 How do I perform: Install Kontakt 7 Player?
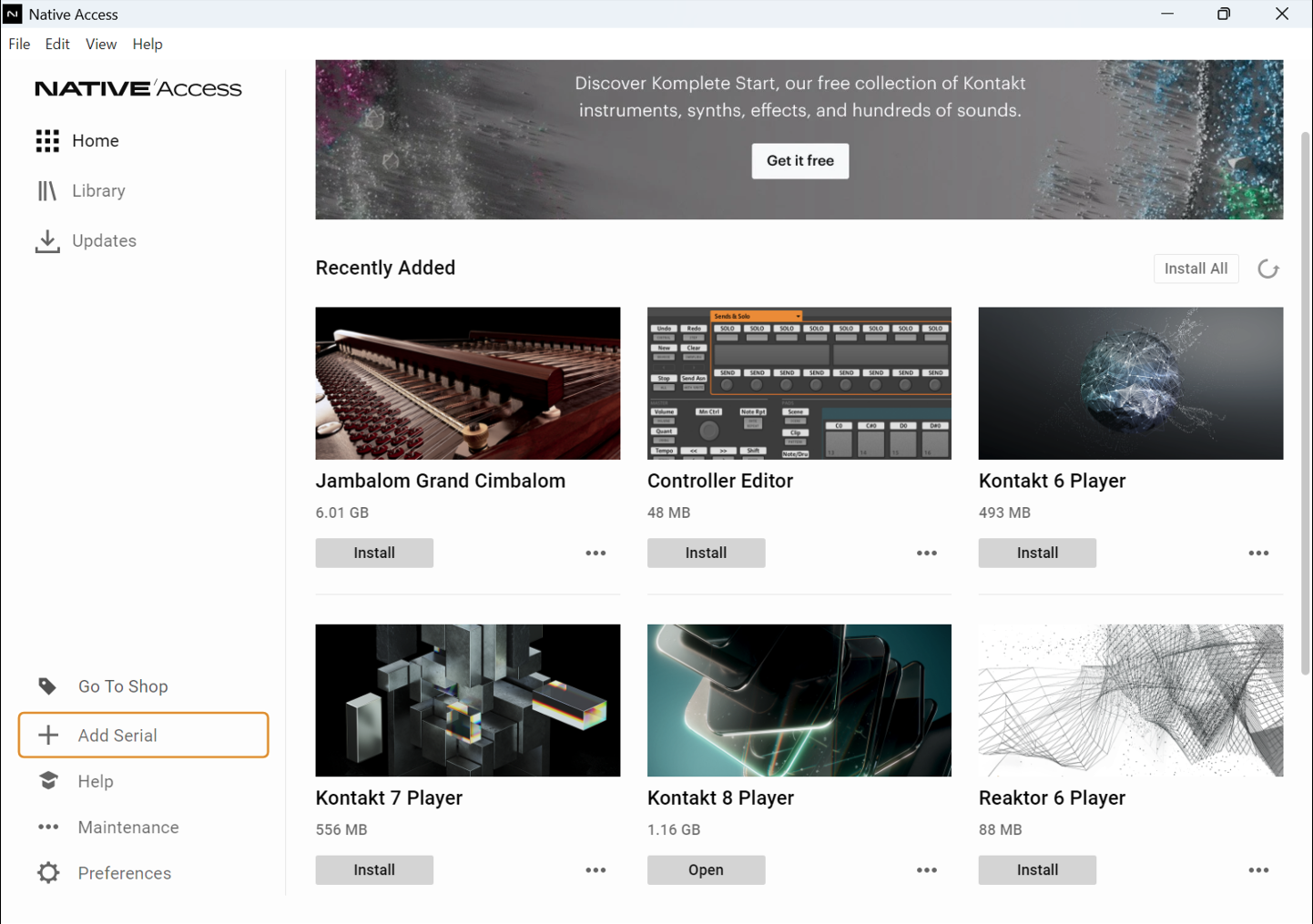374,870
